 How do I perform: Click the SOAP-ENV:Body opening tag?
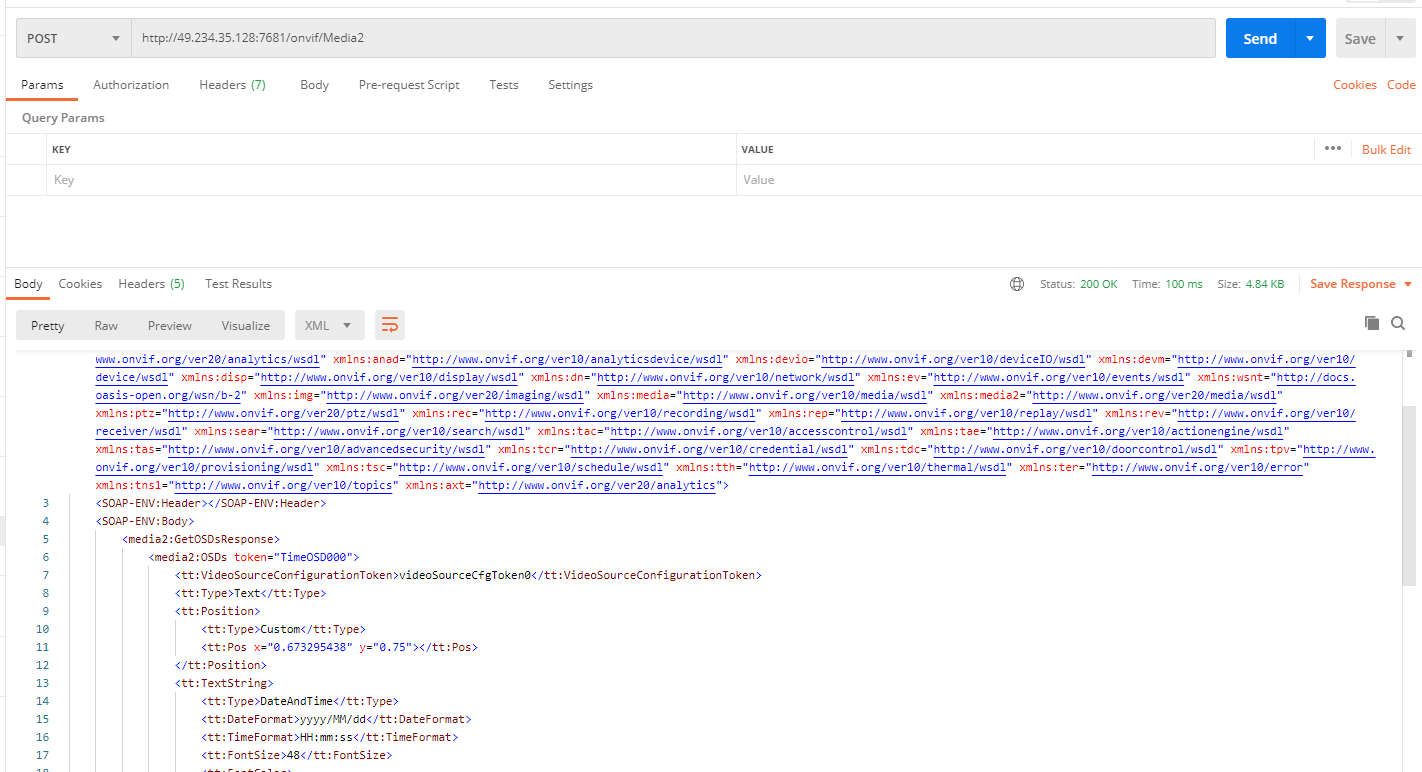[x=145, y=521]
